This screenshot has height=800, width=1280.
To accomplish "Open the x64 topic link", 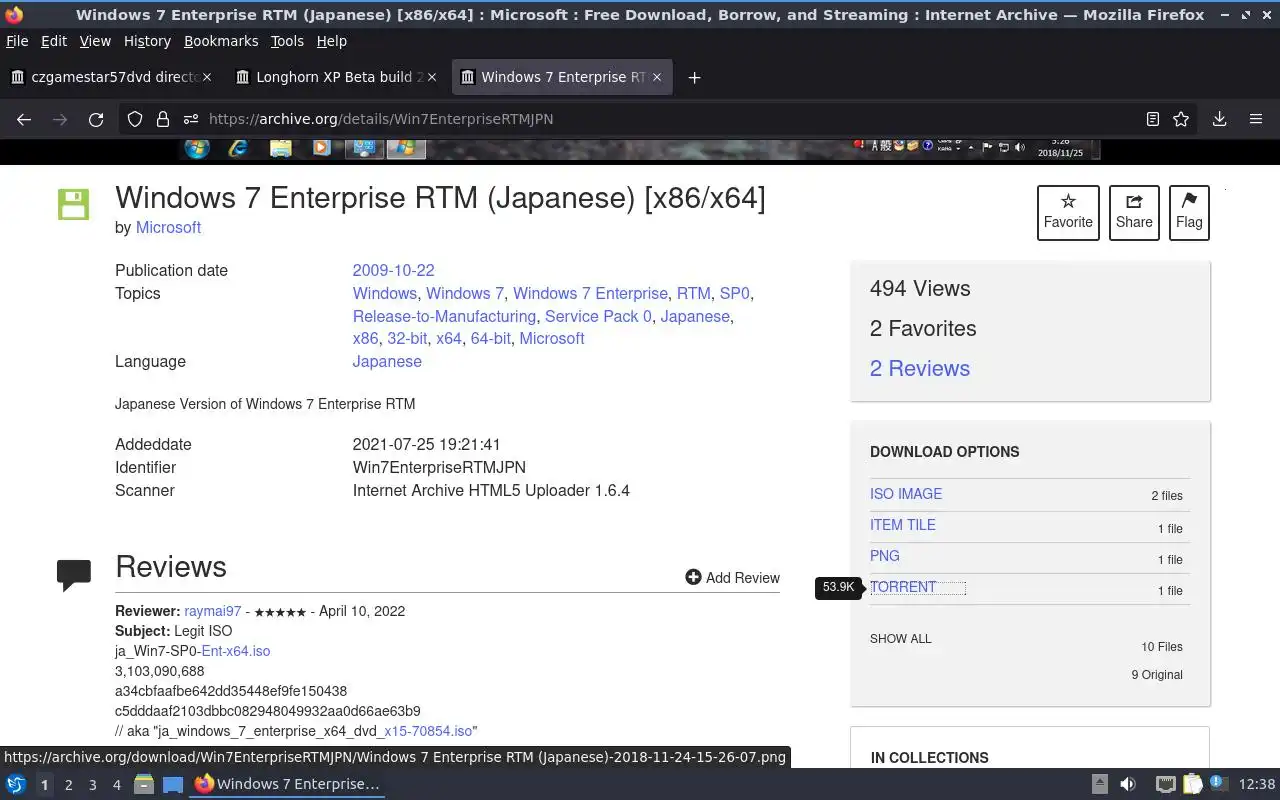I will point(449,339).
